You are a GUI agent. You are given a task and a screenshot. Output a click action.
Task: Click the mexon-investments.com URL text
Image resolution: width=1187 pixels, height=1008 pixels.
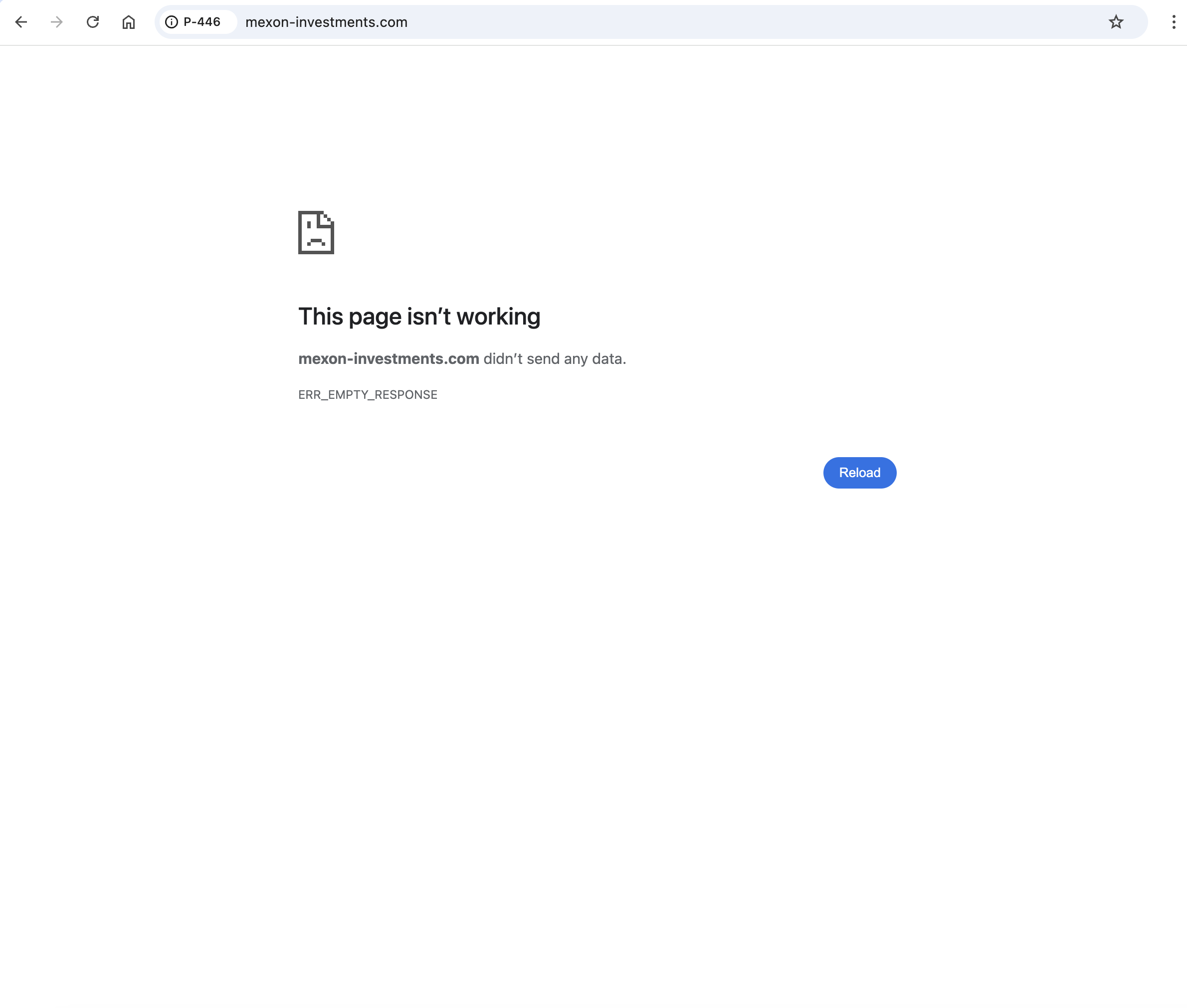(326, 22)
